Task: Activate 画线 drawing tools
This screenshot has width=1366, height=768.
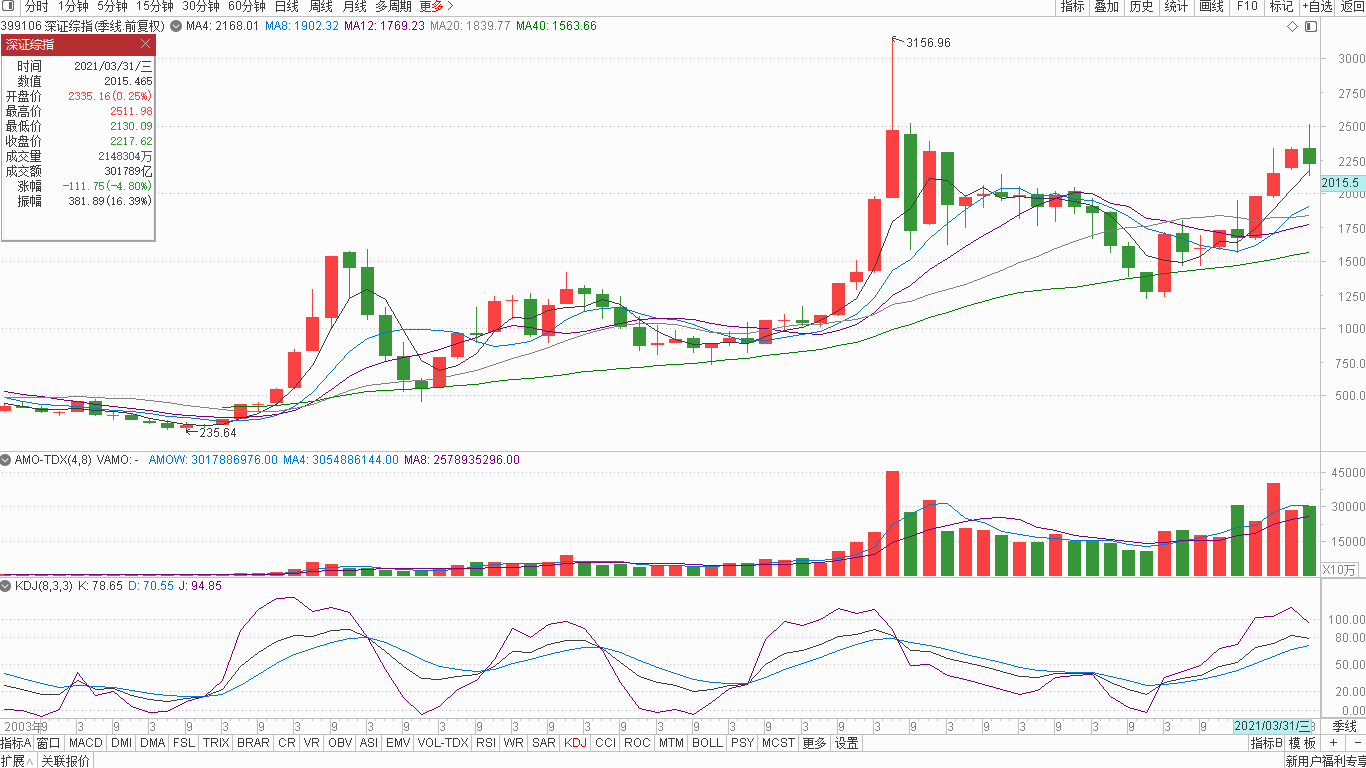Action: (1211, 6)
